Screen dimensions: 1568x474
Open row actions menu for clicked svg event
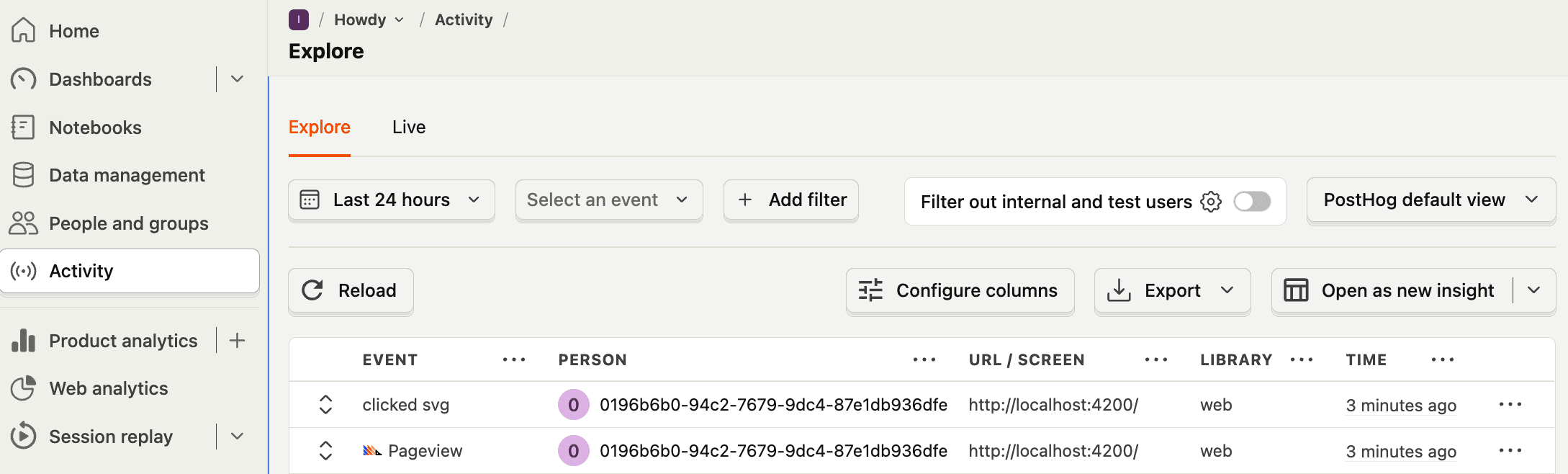pos(1510,404)
